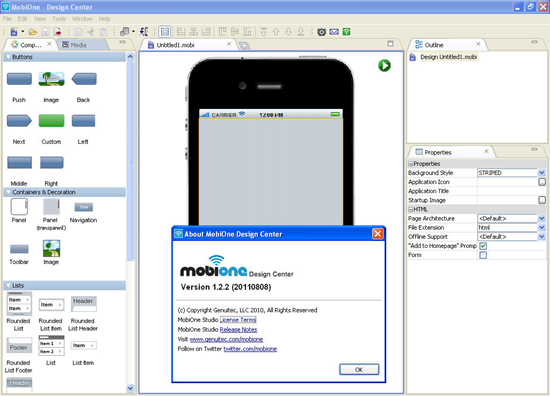
Task: Collapse the Containers & Decoration section
Action: click(7, 192)
